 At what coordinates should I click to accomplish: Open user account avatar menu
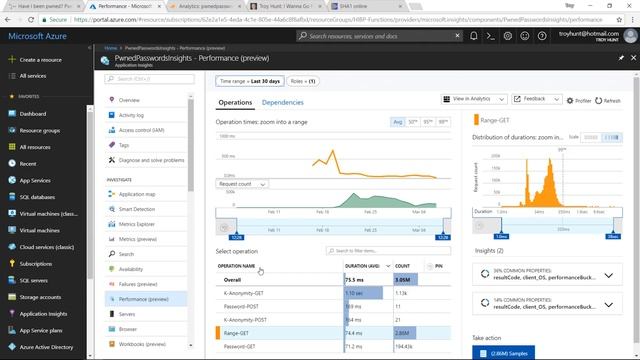click(630, 36)
